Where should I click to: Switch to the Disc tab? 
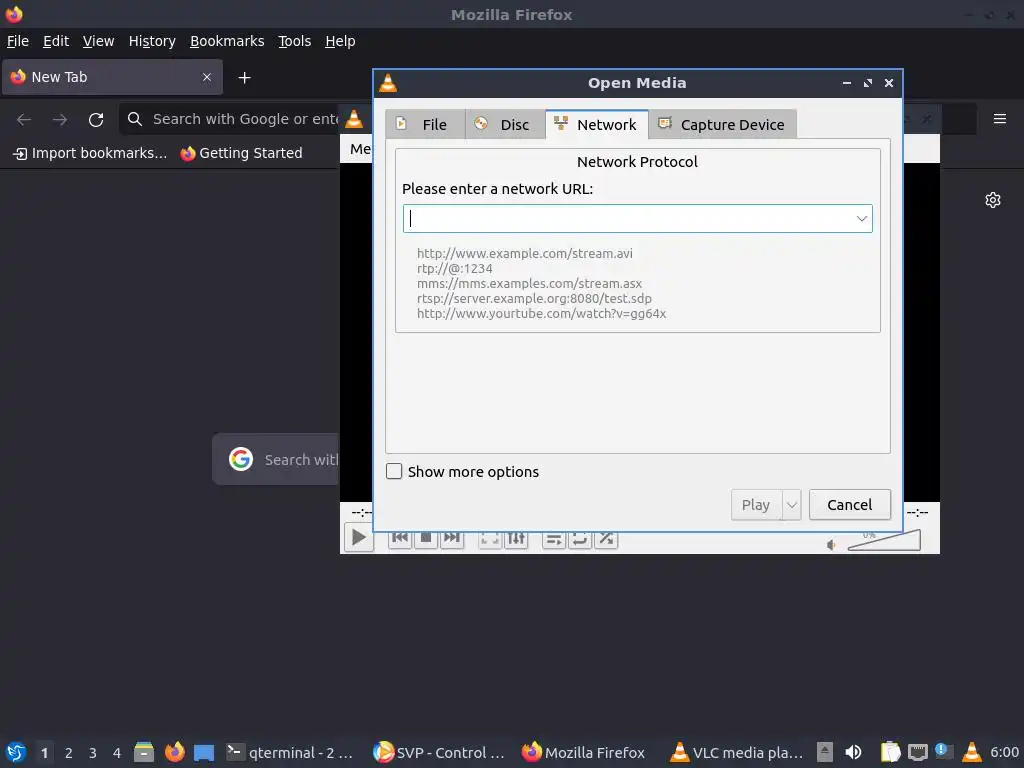[505, 125]
